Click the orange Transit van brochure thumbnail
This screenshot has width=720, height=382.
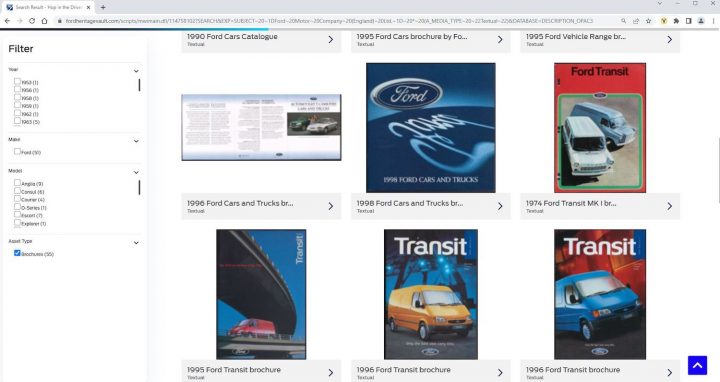pos(431,294)
